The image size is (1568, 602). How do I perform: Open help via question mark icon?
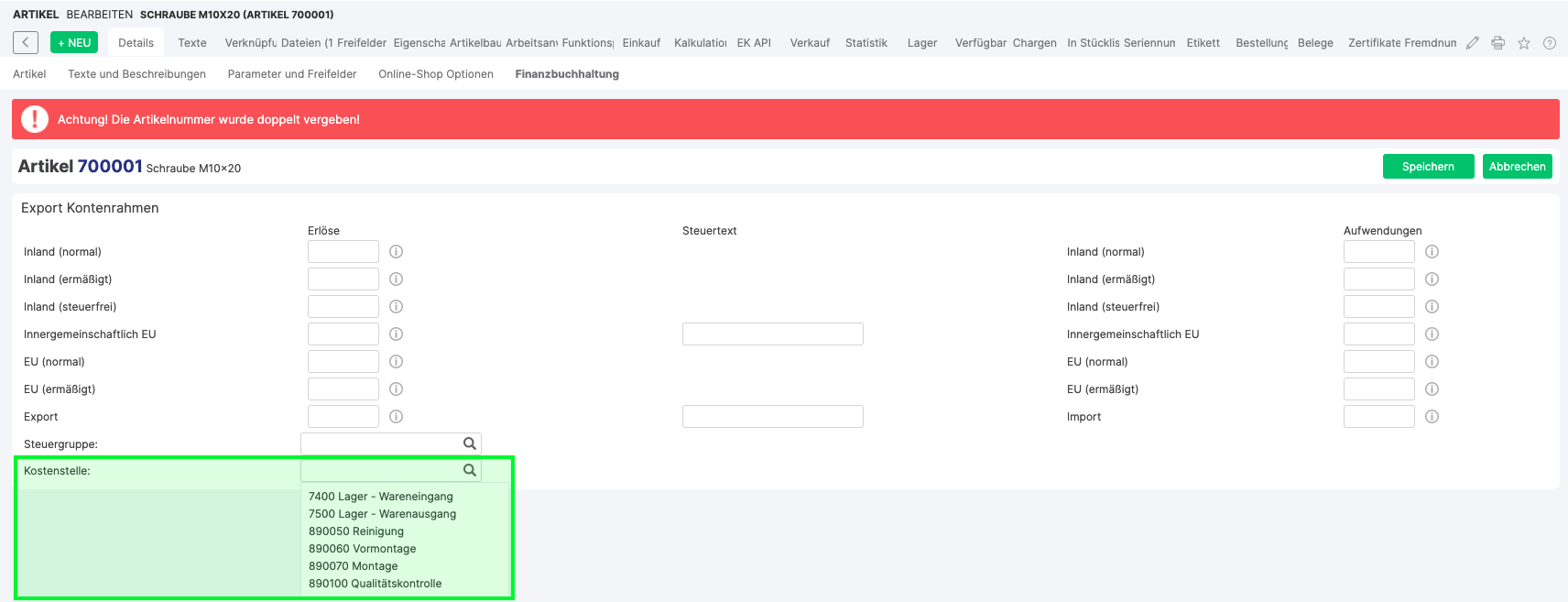click(1549, 43)
